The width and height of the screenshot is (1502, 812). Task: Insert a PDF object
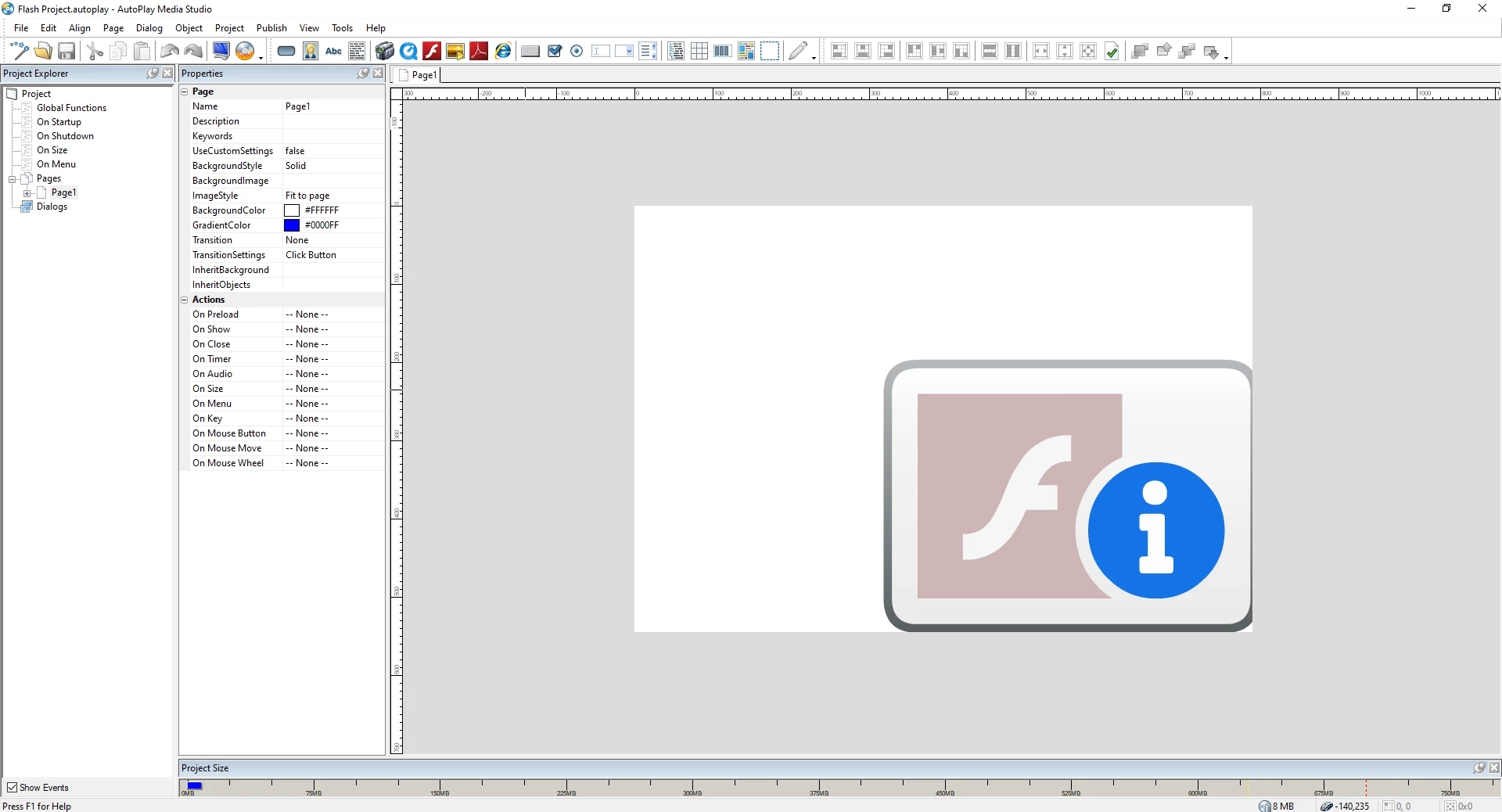click(x=479, y=52)
